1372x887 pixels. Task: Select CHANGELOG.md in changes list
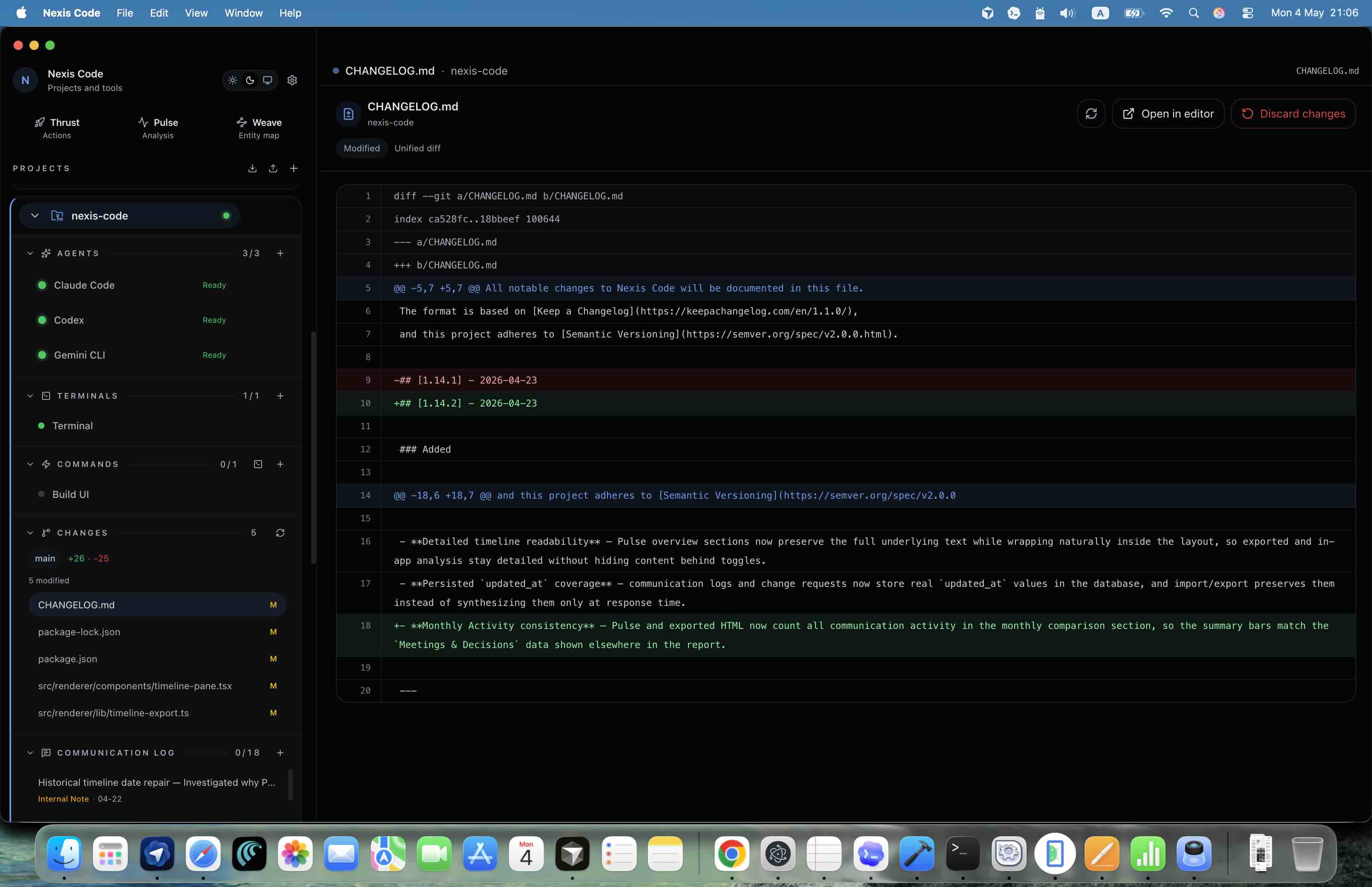click(x=157, y=605)
